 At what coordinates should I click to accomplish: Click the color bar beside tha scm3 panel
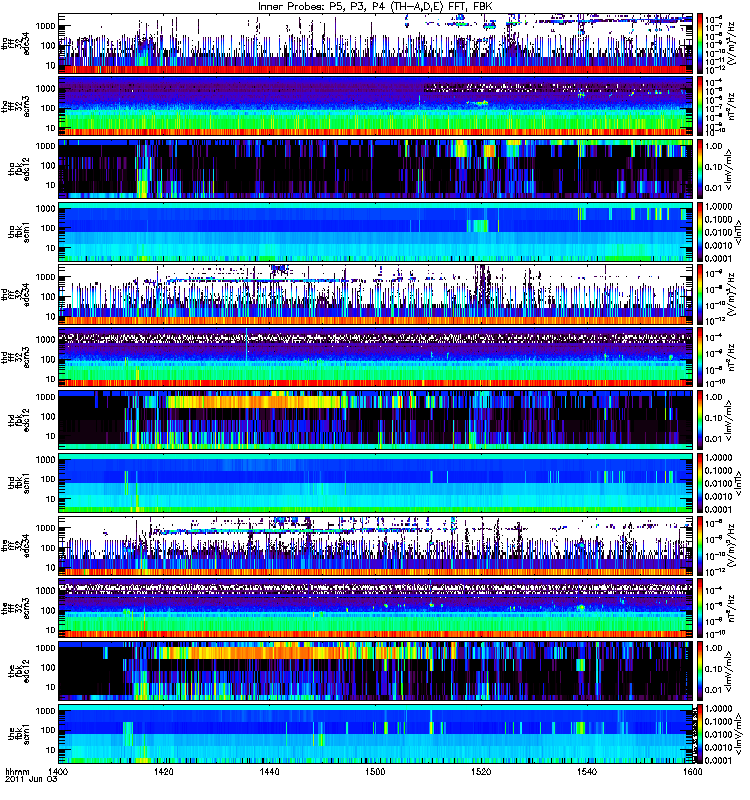click(x=699, y=106)
